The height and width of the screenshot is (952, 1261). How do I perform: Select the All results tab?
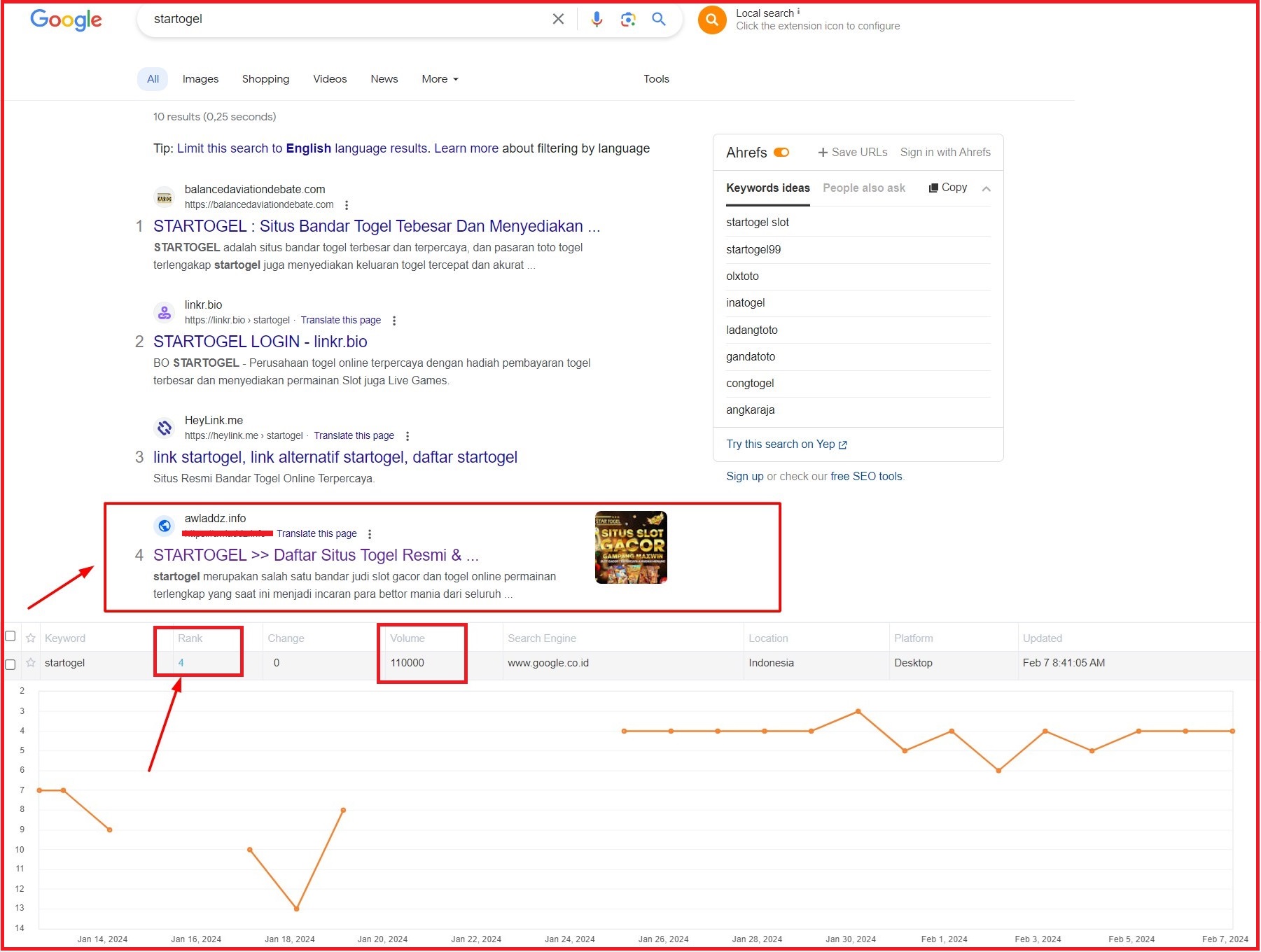[153, 79]
